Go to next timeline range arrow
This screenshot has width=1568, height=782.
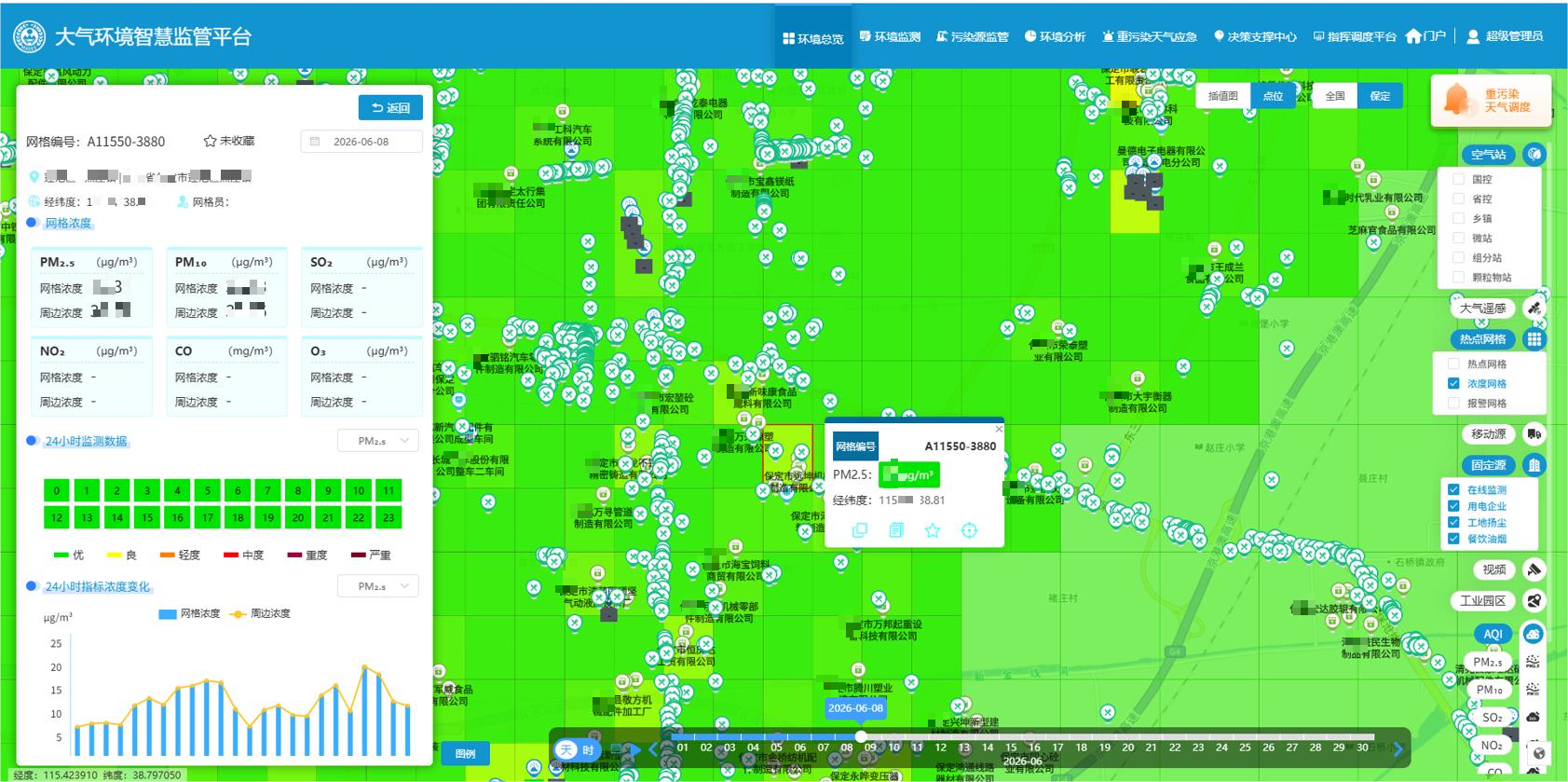pyautogui.click(x=1398, y=748)
